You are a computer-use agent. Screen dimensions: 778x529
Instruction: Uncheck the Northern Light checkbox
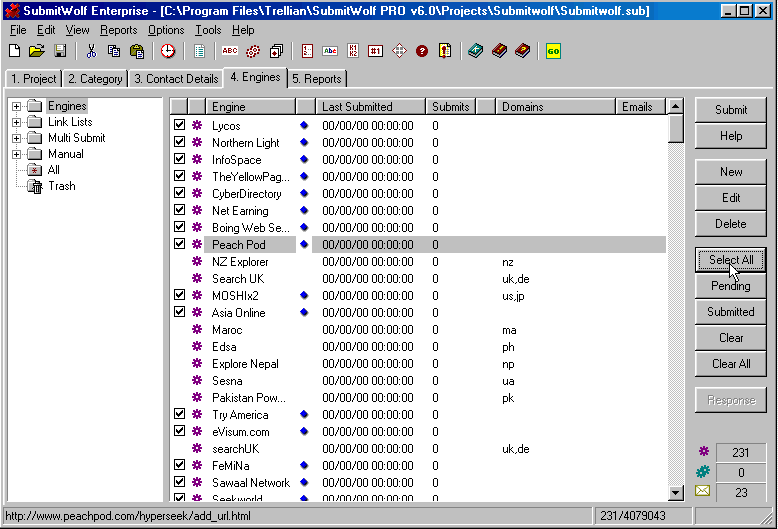click(180, 142)
